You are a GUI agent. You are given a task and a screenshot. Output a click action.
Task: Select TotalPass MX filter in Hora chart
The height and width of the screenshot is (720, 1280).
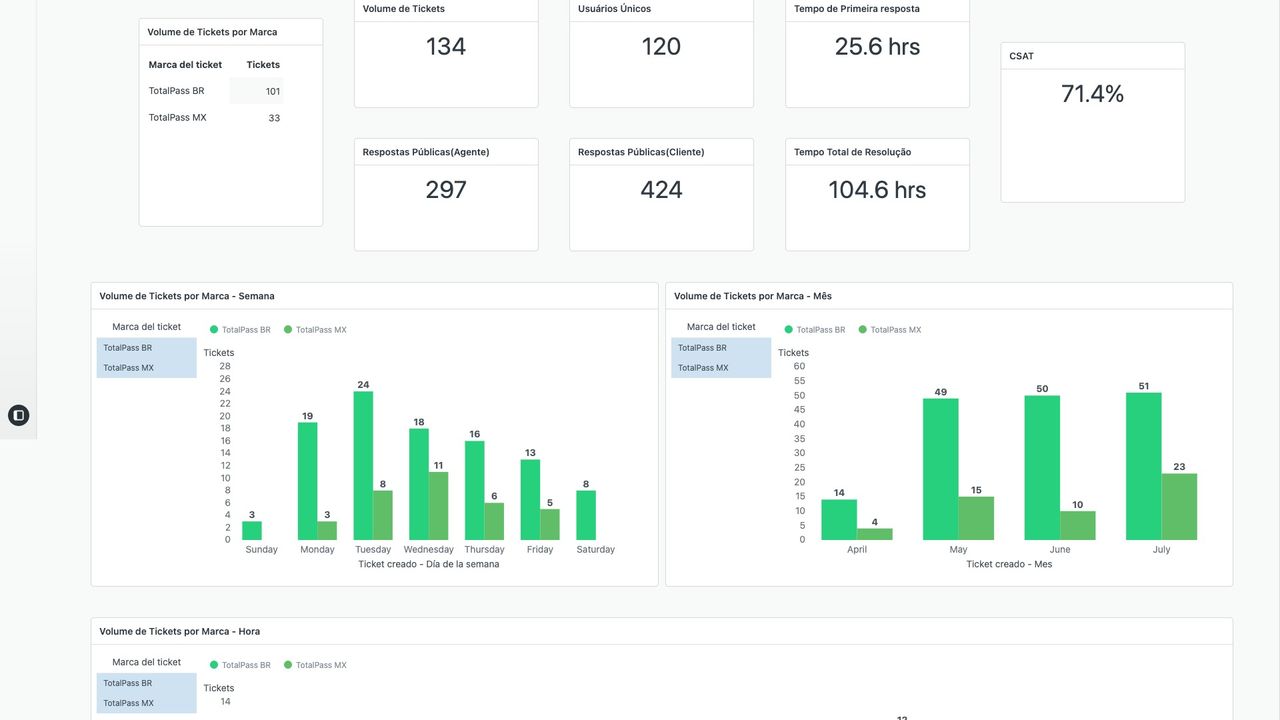[x=147, y=703]
